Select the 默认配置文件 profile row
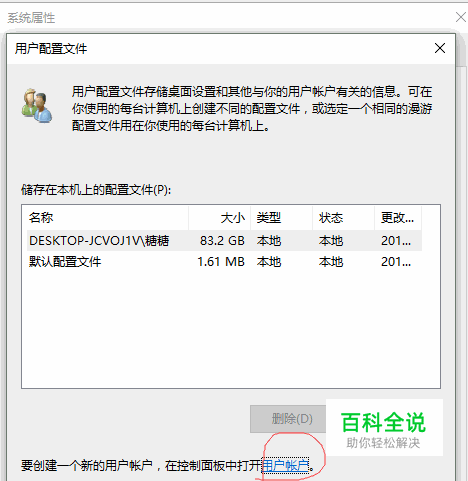Image resolution: width=468 pixels, height=481 pixels. (224, 262)
